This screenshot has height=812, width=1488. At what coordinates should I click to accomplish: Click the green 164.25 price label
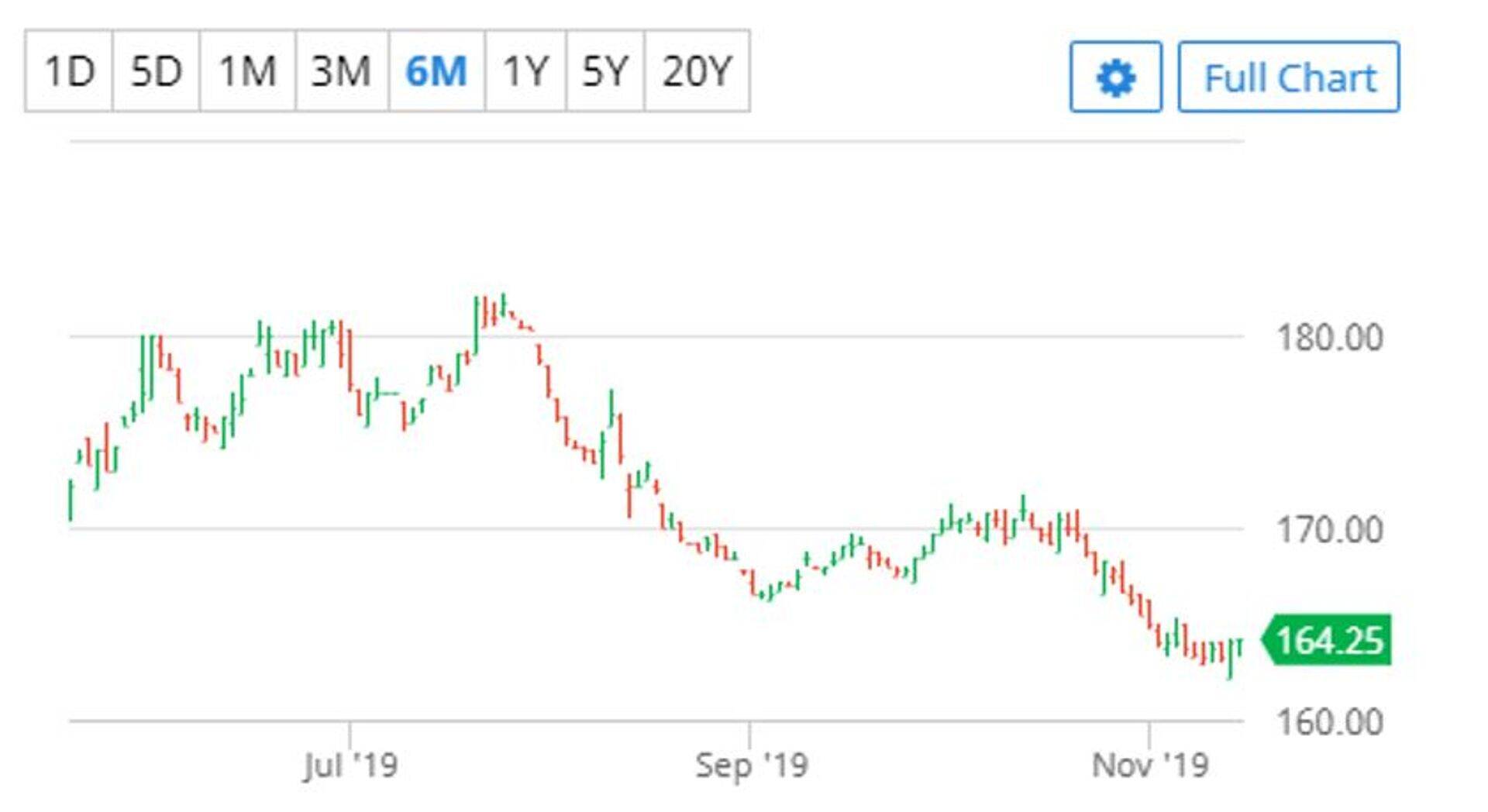(x=1328, y=641)
